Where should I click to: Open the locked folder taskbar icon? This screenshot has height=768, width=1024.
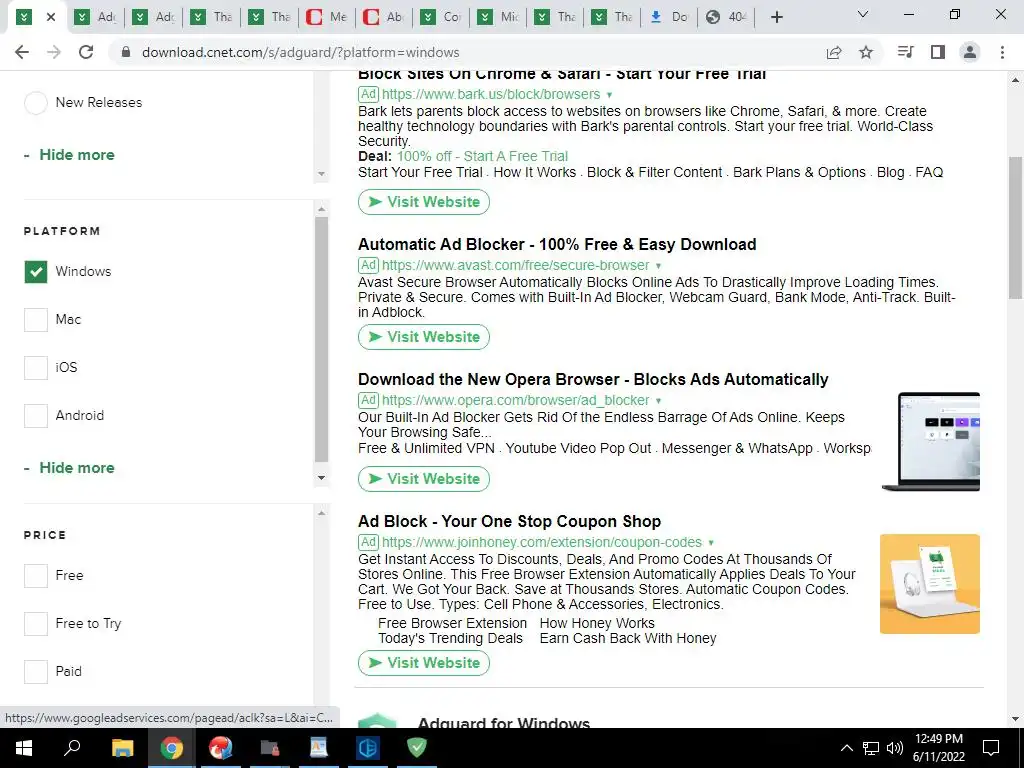coord(270,748)
